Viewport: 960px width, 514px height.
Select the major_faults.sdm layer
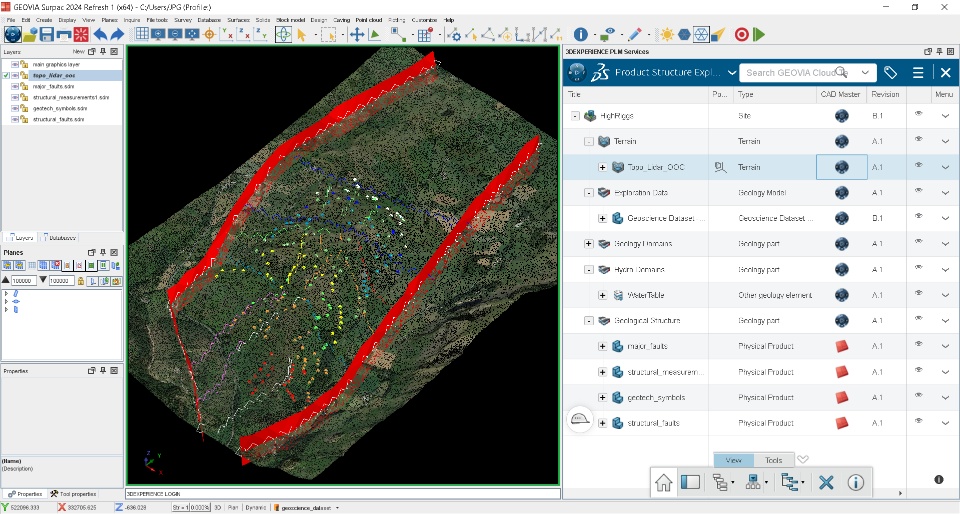click(x=53, y=86)
